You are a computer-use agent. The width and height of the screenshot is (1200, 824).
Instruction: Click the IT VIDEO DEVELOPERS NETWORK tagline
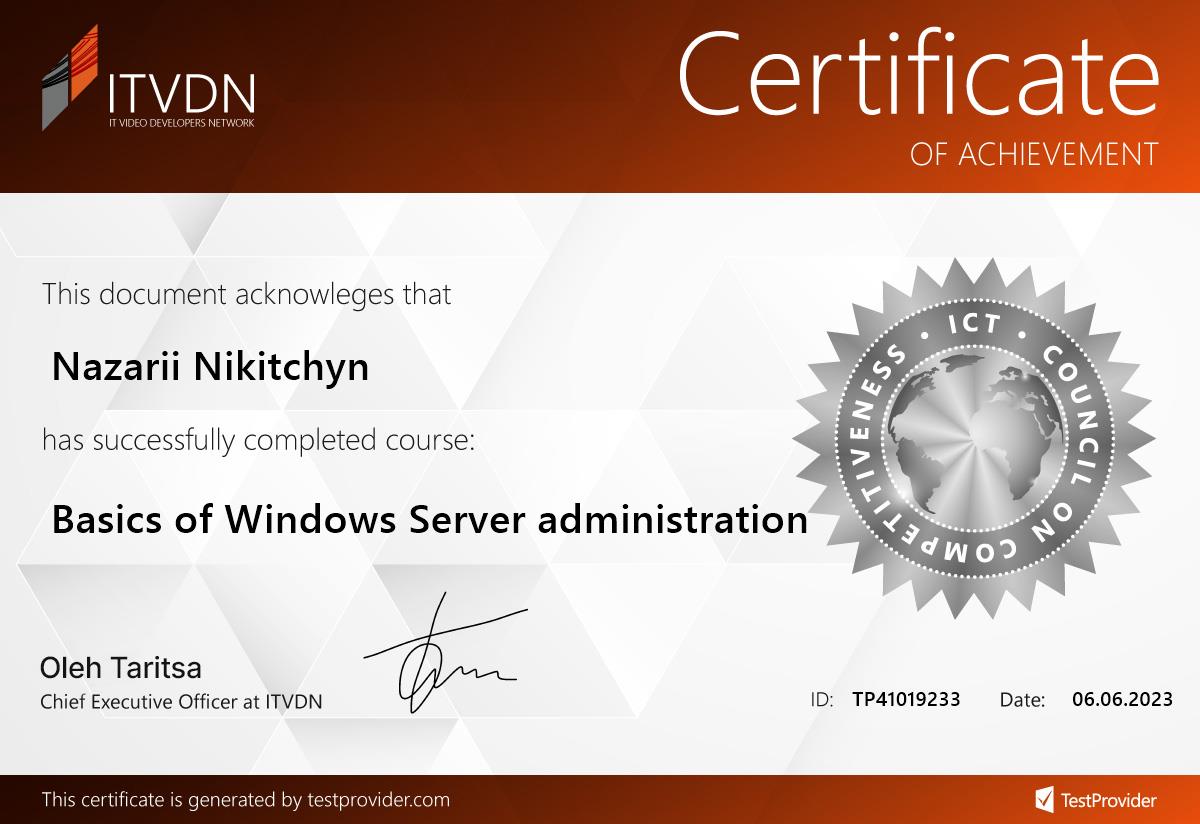point(181,123)
